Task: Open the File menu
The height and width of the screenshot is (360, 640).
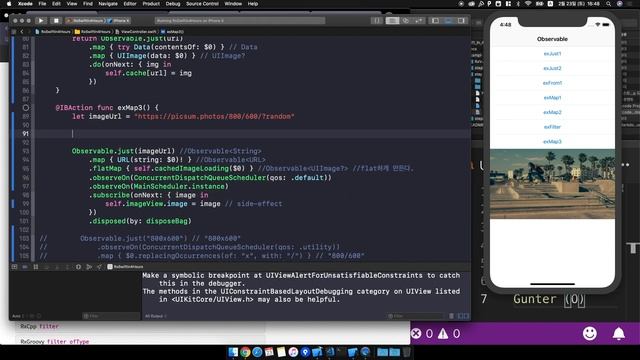Action: click(42, 4)
